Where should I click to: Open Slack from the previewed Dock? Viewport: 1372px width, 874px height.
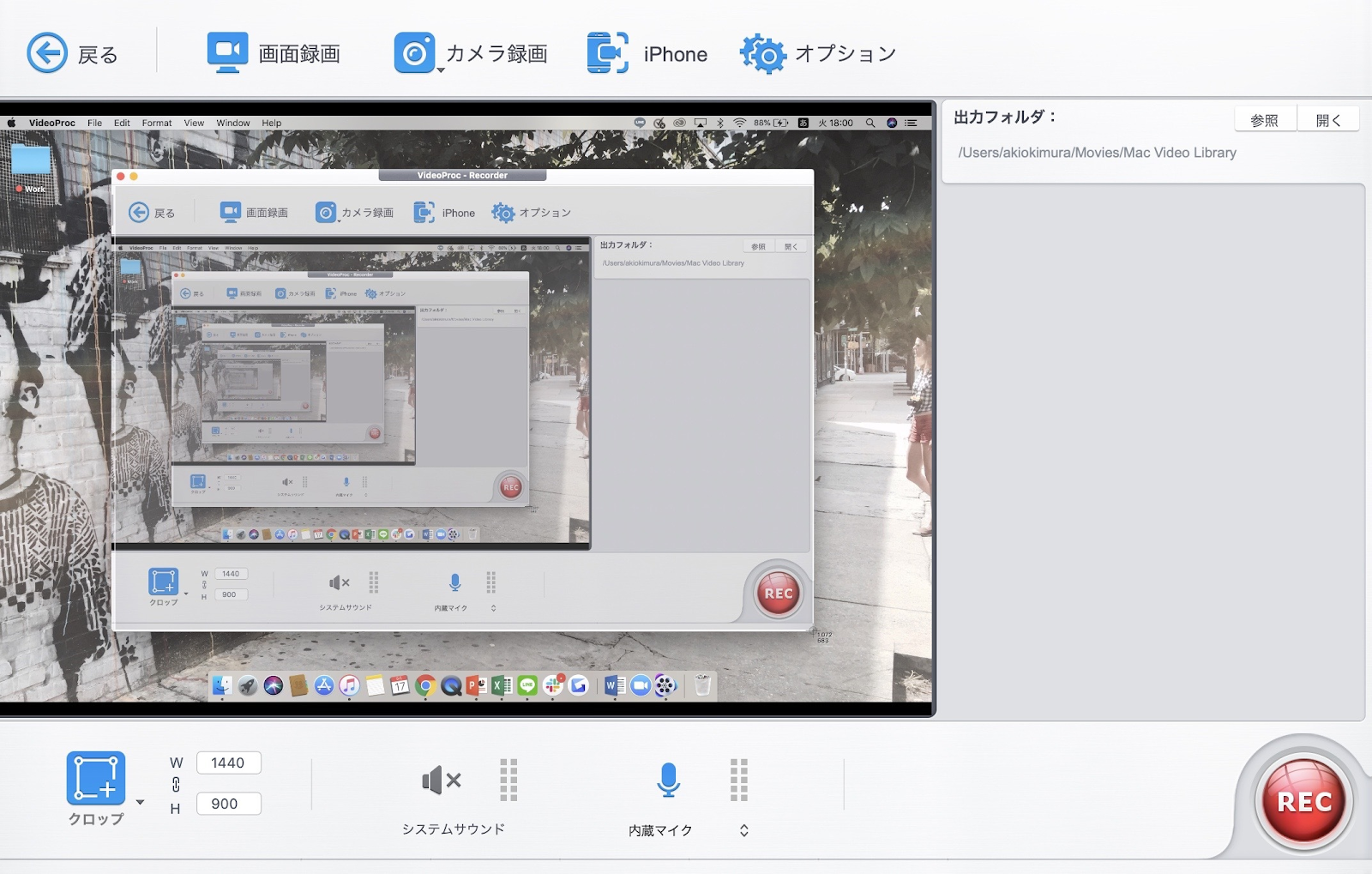pos(553,685)
